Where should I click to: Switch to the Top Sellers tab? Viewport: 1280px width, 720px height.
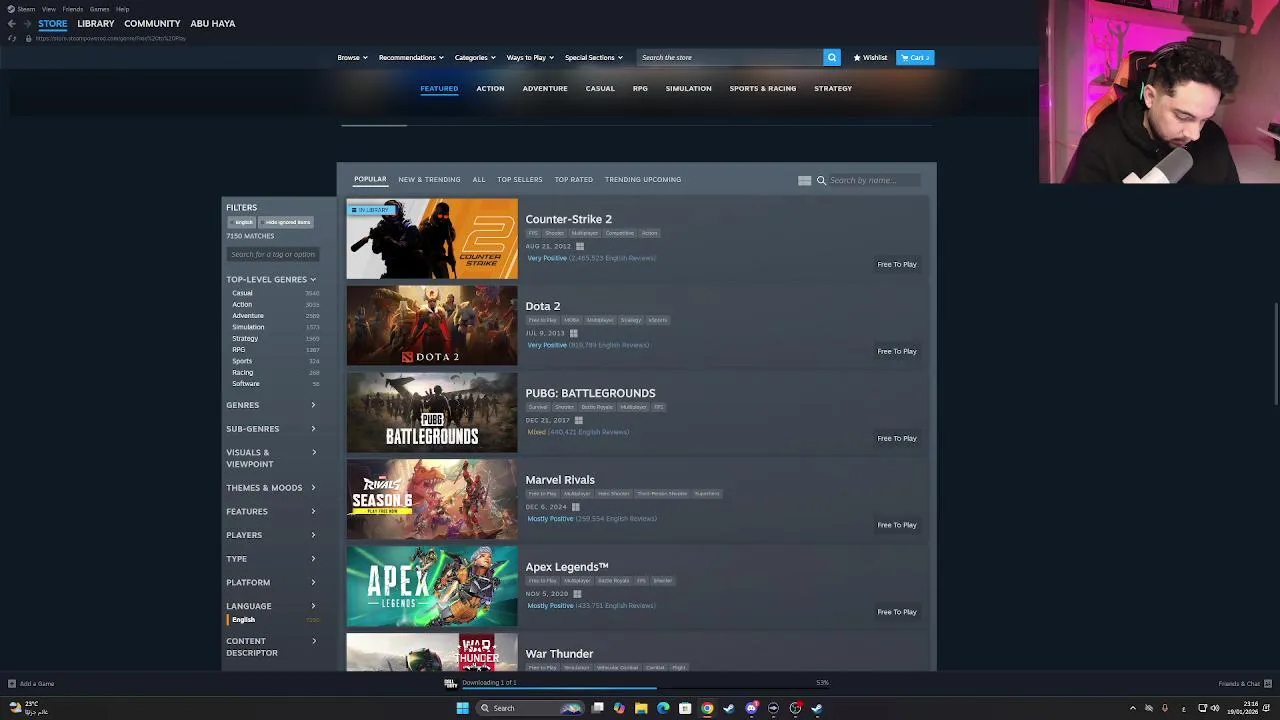tap(519, 180)
